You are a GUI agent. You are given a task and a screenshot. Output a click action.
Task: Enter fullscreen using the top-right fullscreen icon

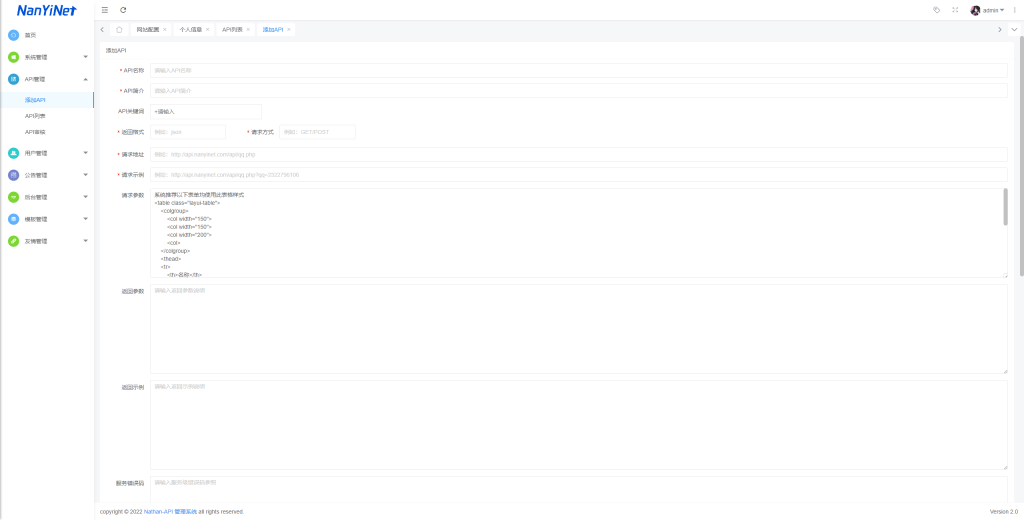point(955,10)
